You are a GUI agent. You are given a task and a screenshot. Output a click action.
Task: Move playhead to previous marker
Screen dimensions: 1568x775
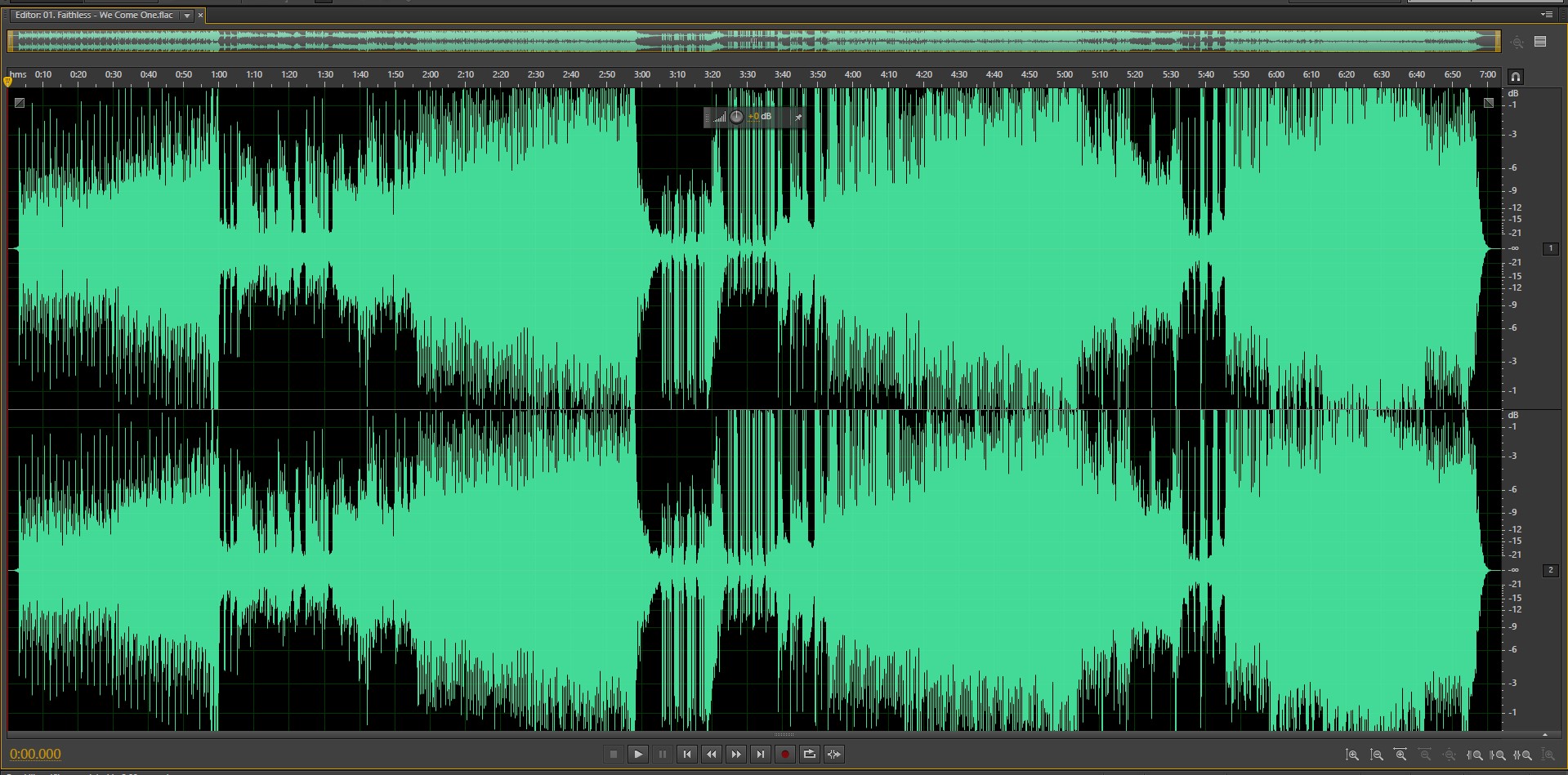click(x=687, y=754)
